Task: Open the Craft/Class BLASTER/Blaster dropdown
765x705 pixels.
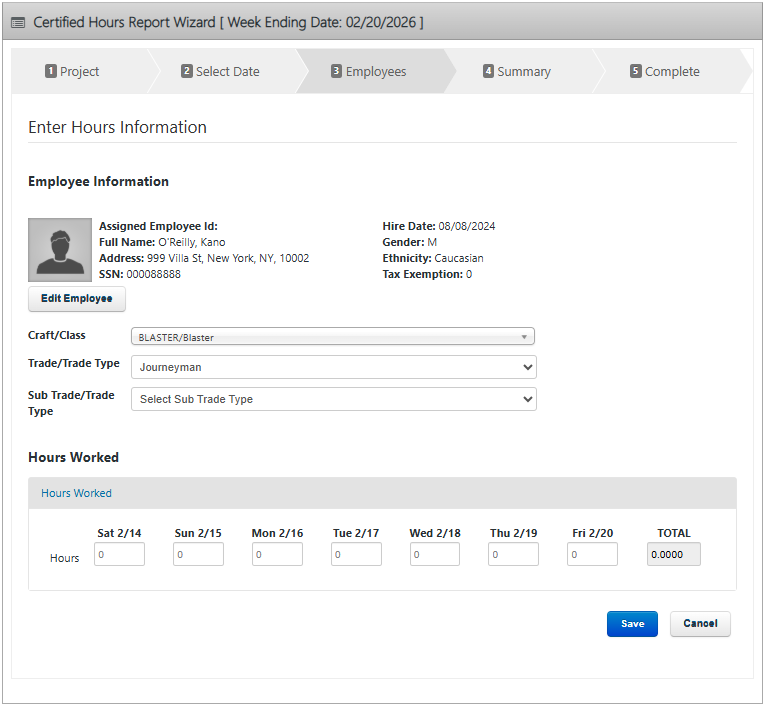Action: coord(333,337)
